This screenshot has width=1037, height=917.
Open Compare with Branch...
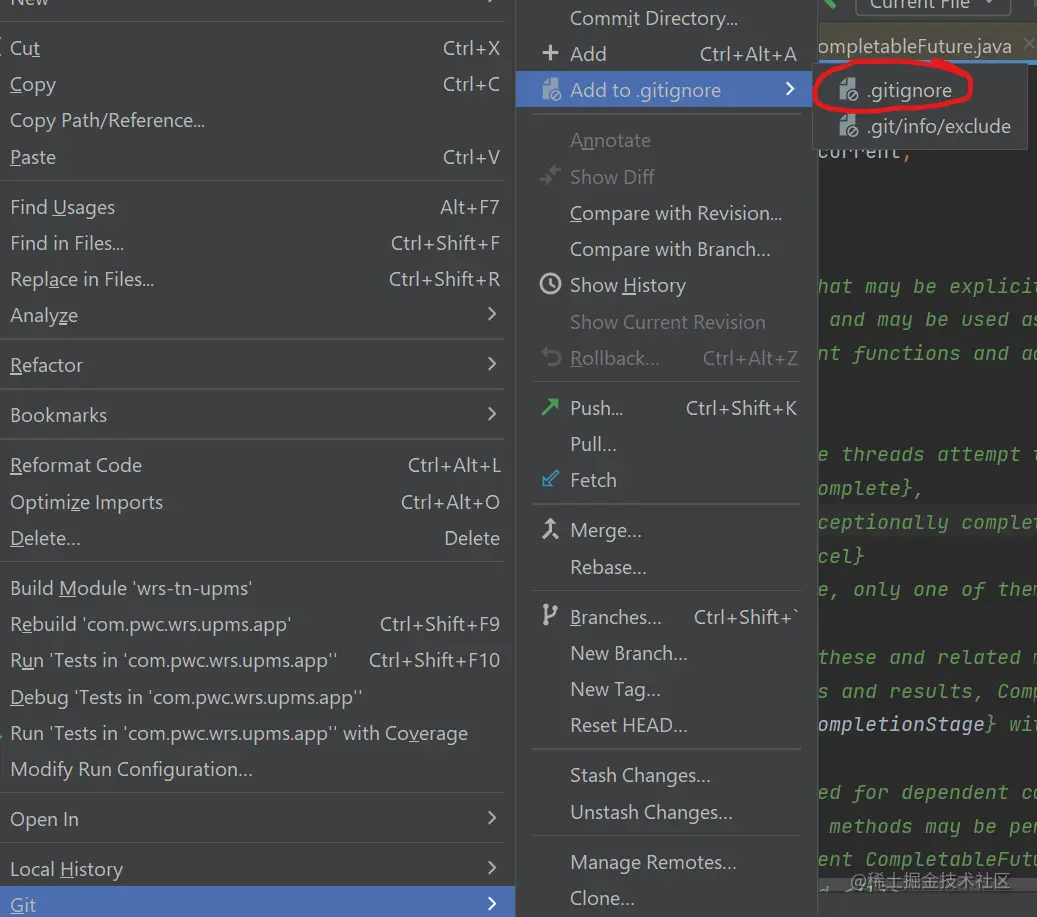pyautogui.click(x=667, y=249)
